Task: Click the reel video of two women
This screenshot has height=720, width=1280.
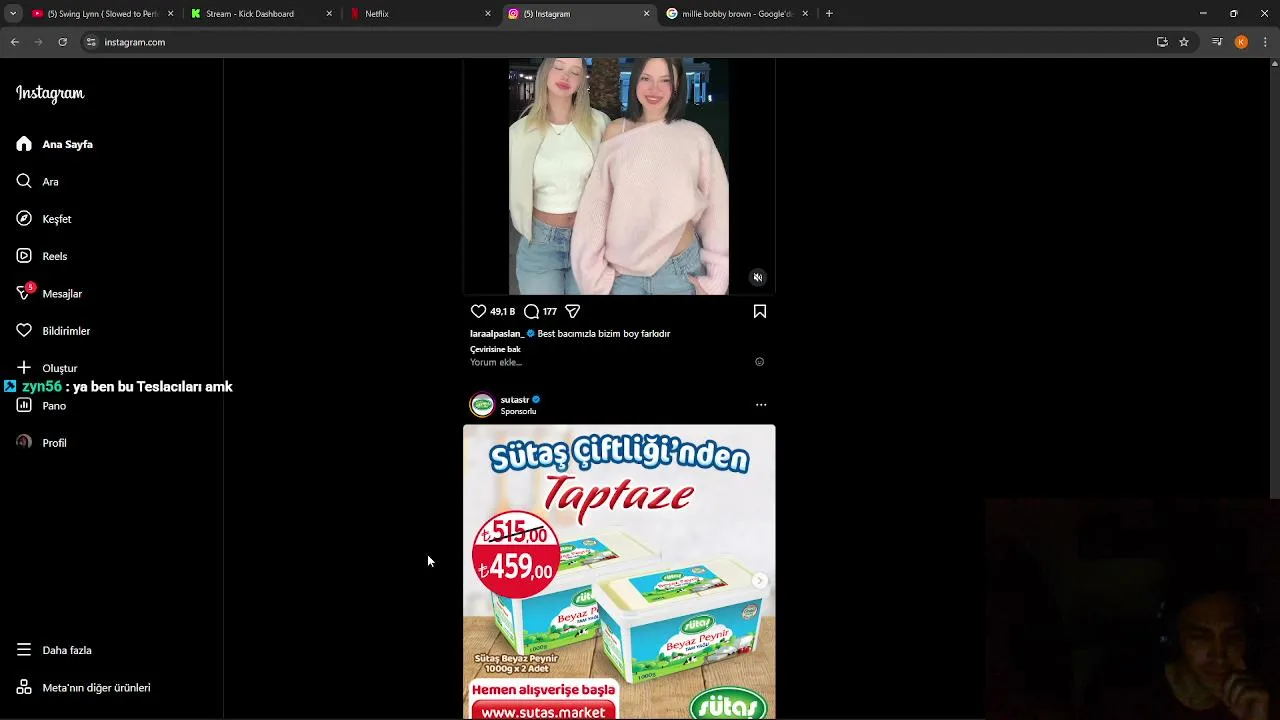Action: pyautogui.click(x=619, y=176)
